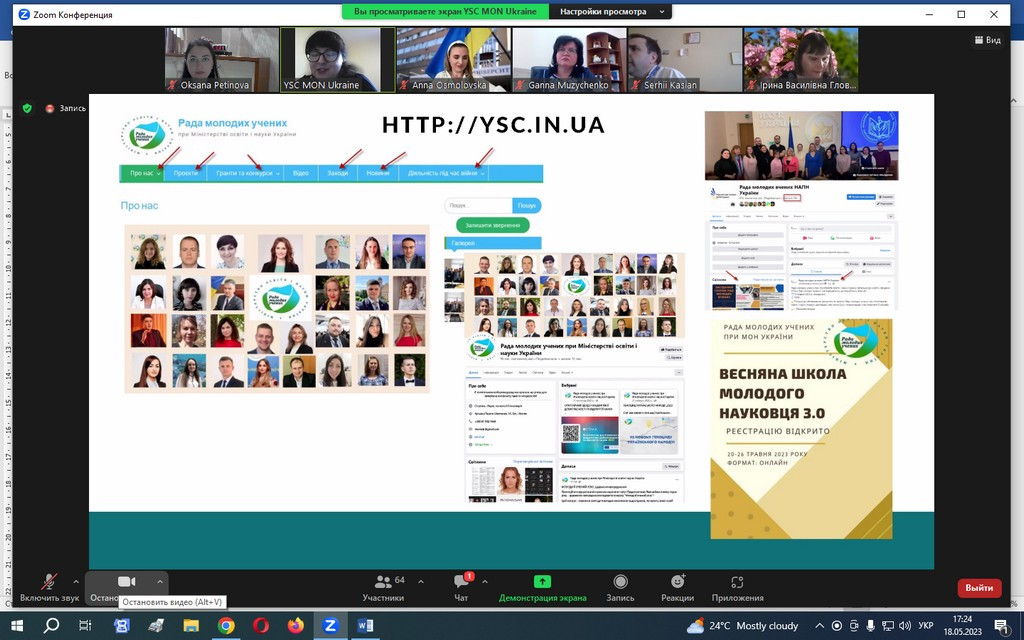Select Anna Osmolovska video thumbnail
The width and height of the screenshot is (1024, 640).
[454, 59]
